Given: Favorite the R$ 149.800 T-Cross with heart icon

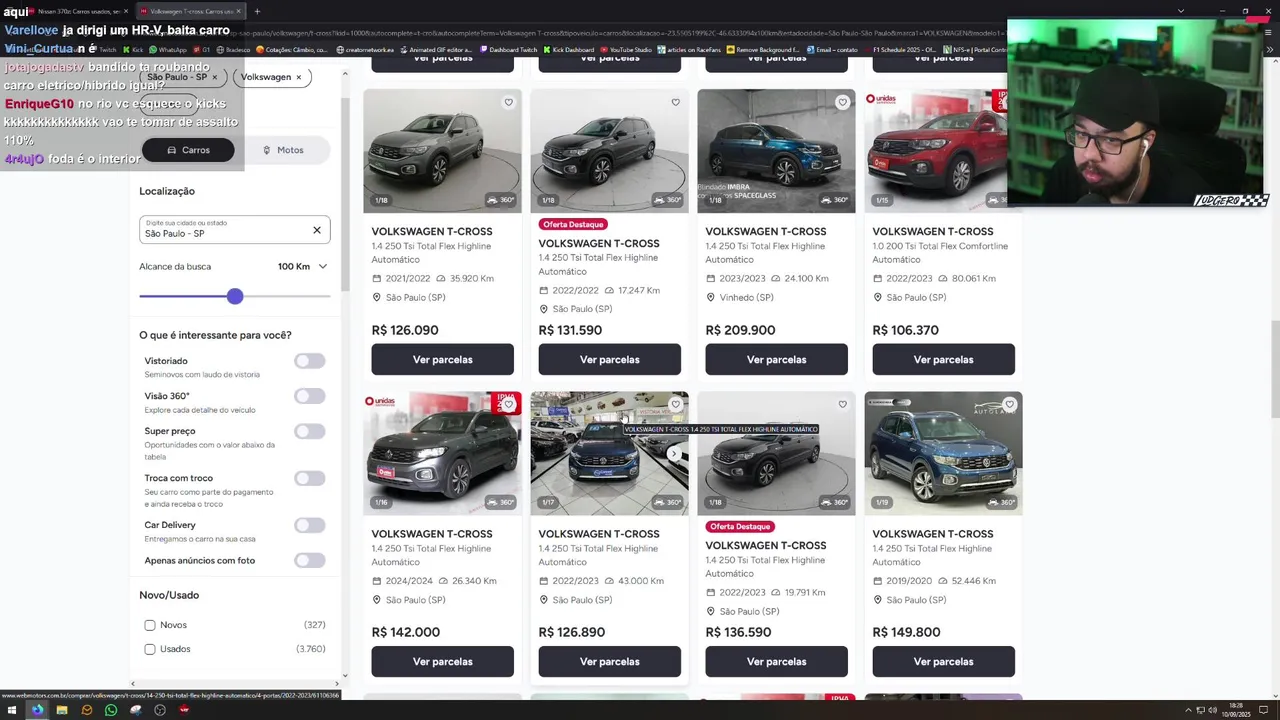Looking at the screenshot, I should pyautogui.click(x=1009, y=404).
